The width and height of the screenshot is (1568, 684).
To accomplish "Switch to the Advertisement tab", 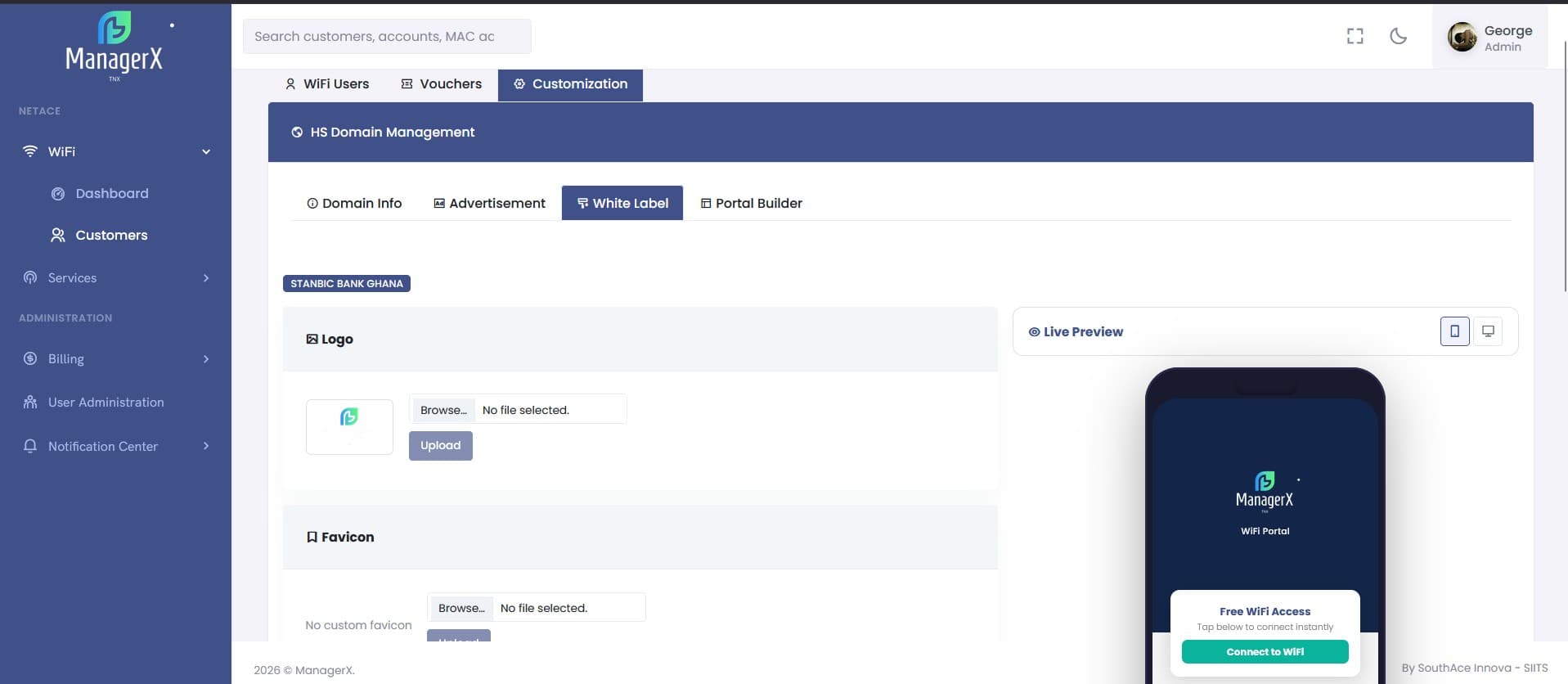I will pyautogui.click(x=489, y=203).
